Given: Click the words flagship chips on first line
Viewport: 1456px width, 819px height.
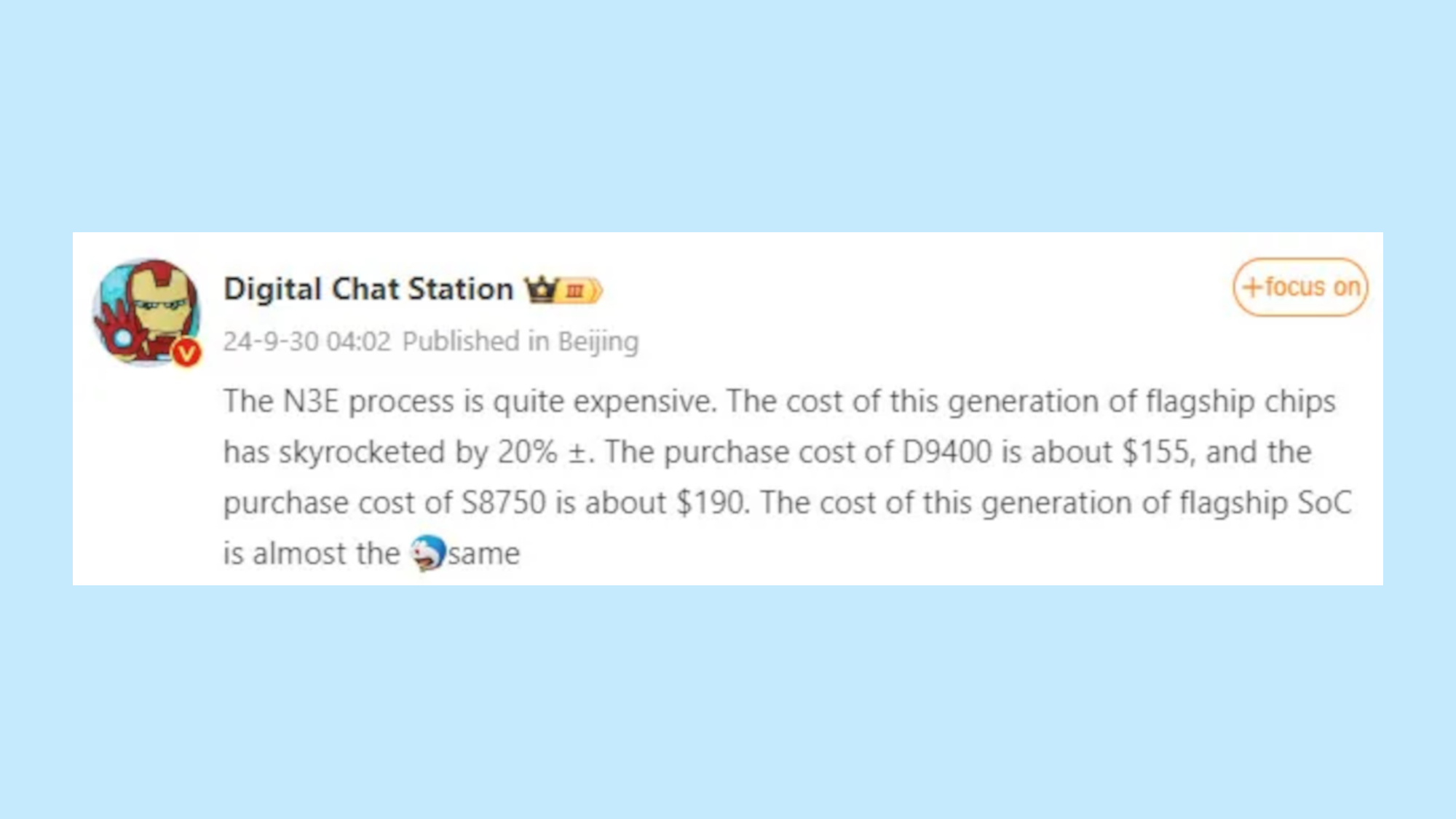Looking at the screenshot, I should (1241, 401).
